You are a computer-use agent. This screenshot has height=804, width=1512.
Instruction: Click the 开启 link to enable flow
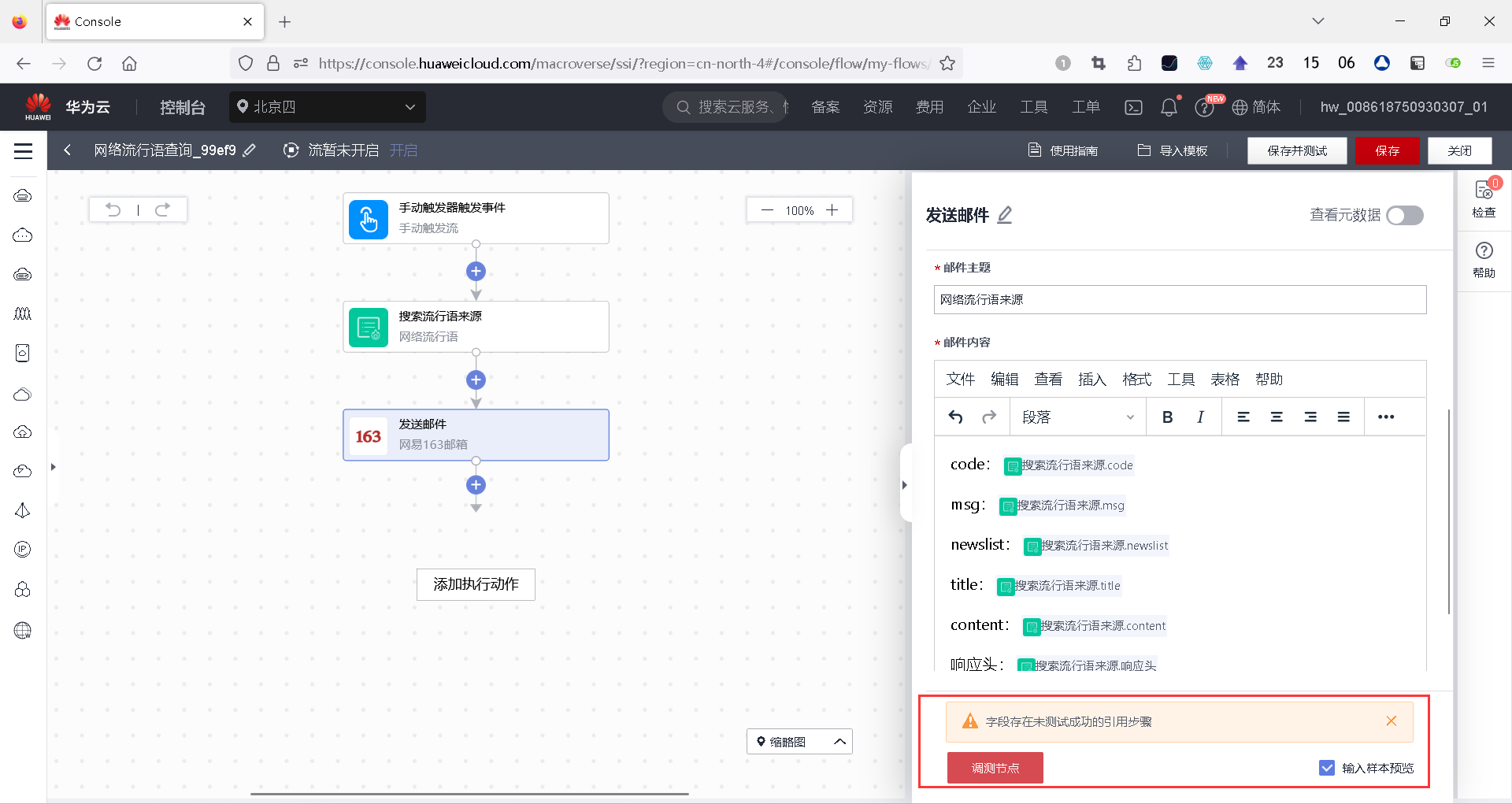(x=403, y=150)
